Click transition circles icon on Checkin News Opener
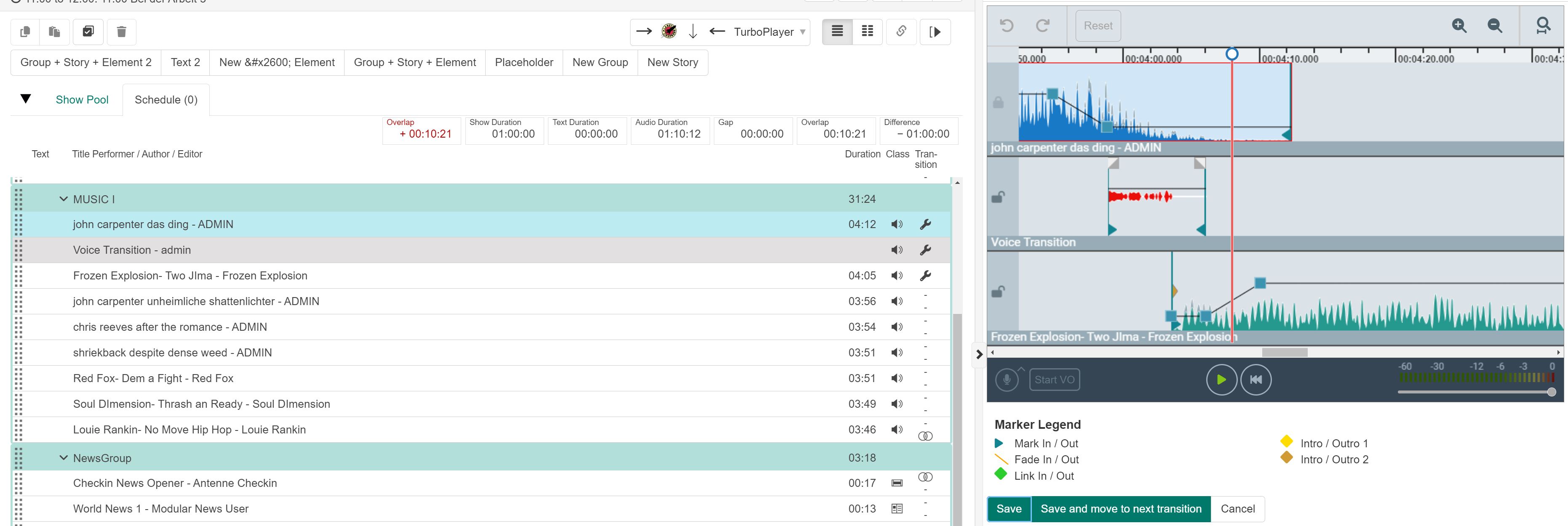1568x526 pixels. click(x=925, y=477)
